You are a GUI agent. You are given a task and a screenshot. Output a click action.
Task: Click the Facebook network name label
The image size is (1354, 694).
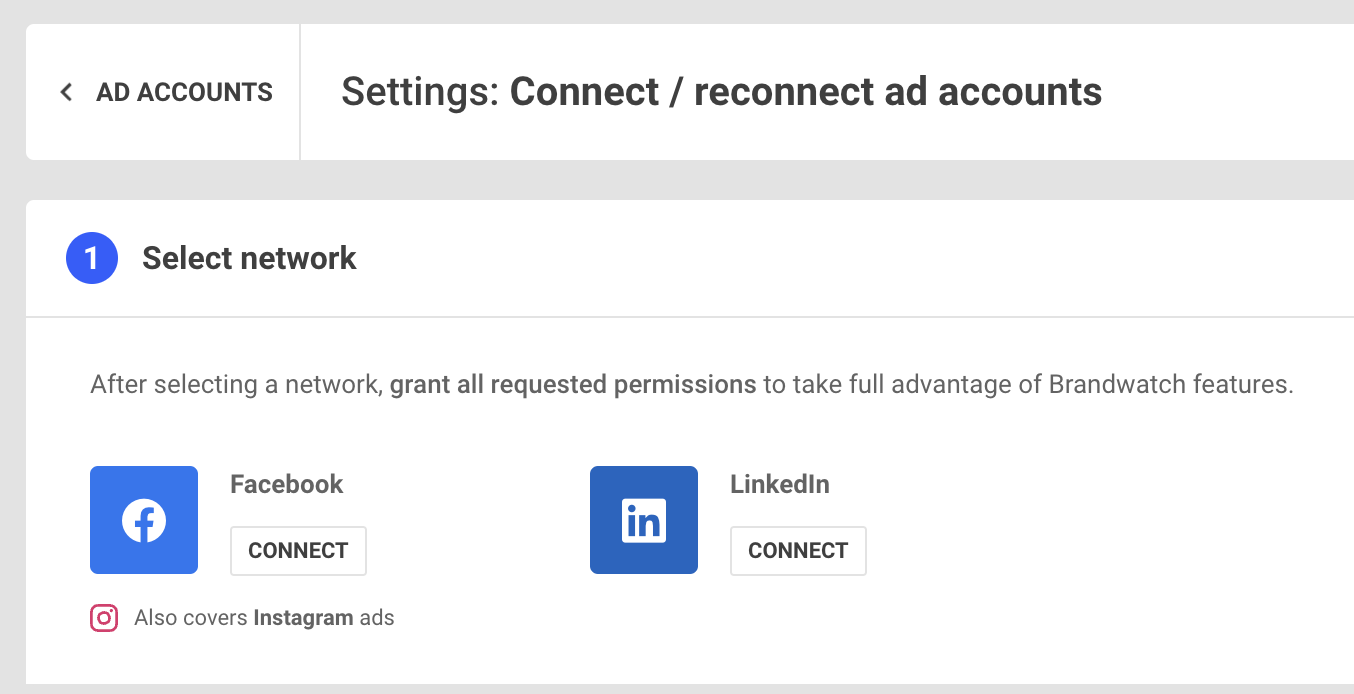286,484
